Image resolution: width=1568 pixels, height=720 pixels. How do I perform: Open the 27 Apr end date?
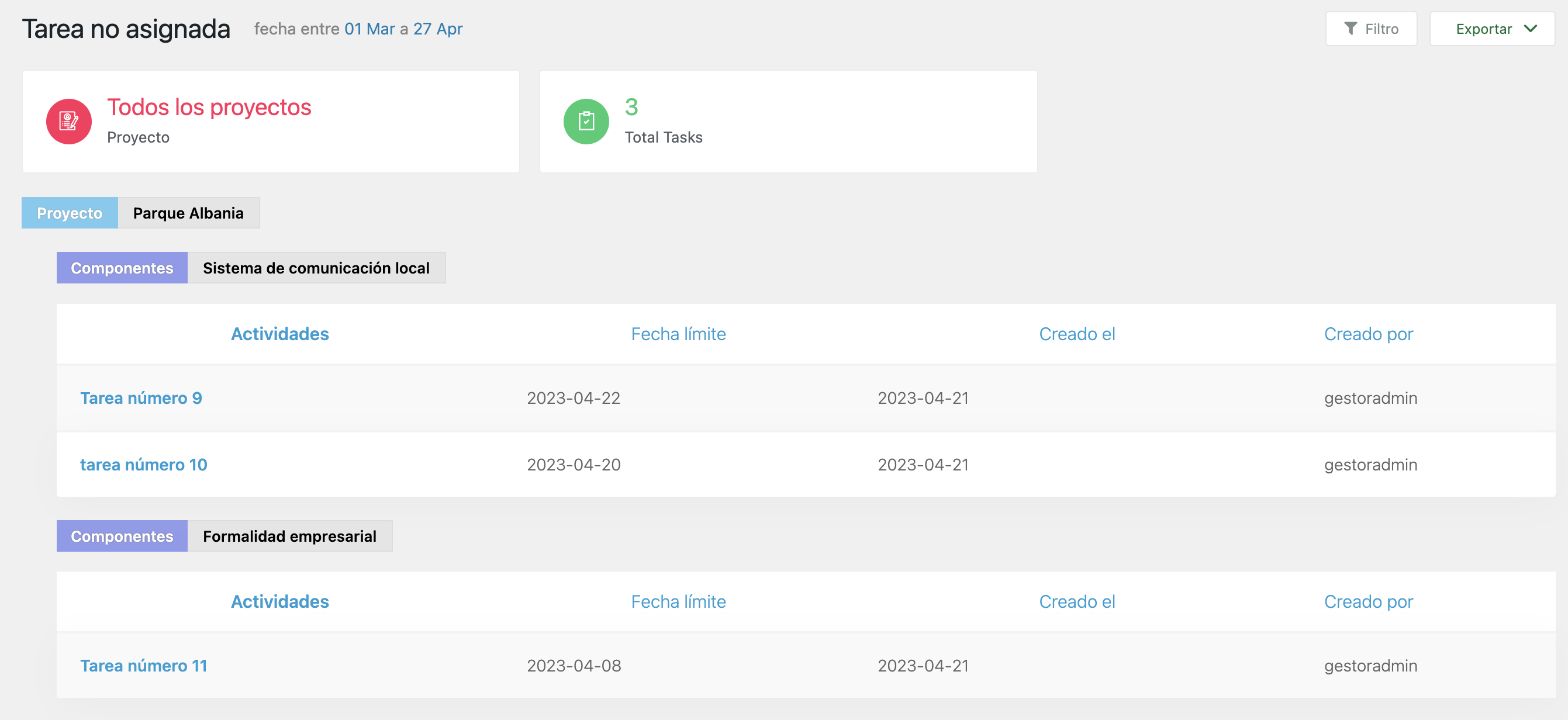tap(438, 29)
